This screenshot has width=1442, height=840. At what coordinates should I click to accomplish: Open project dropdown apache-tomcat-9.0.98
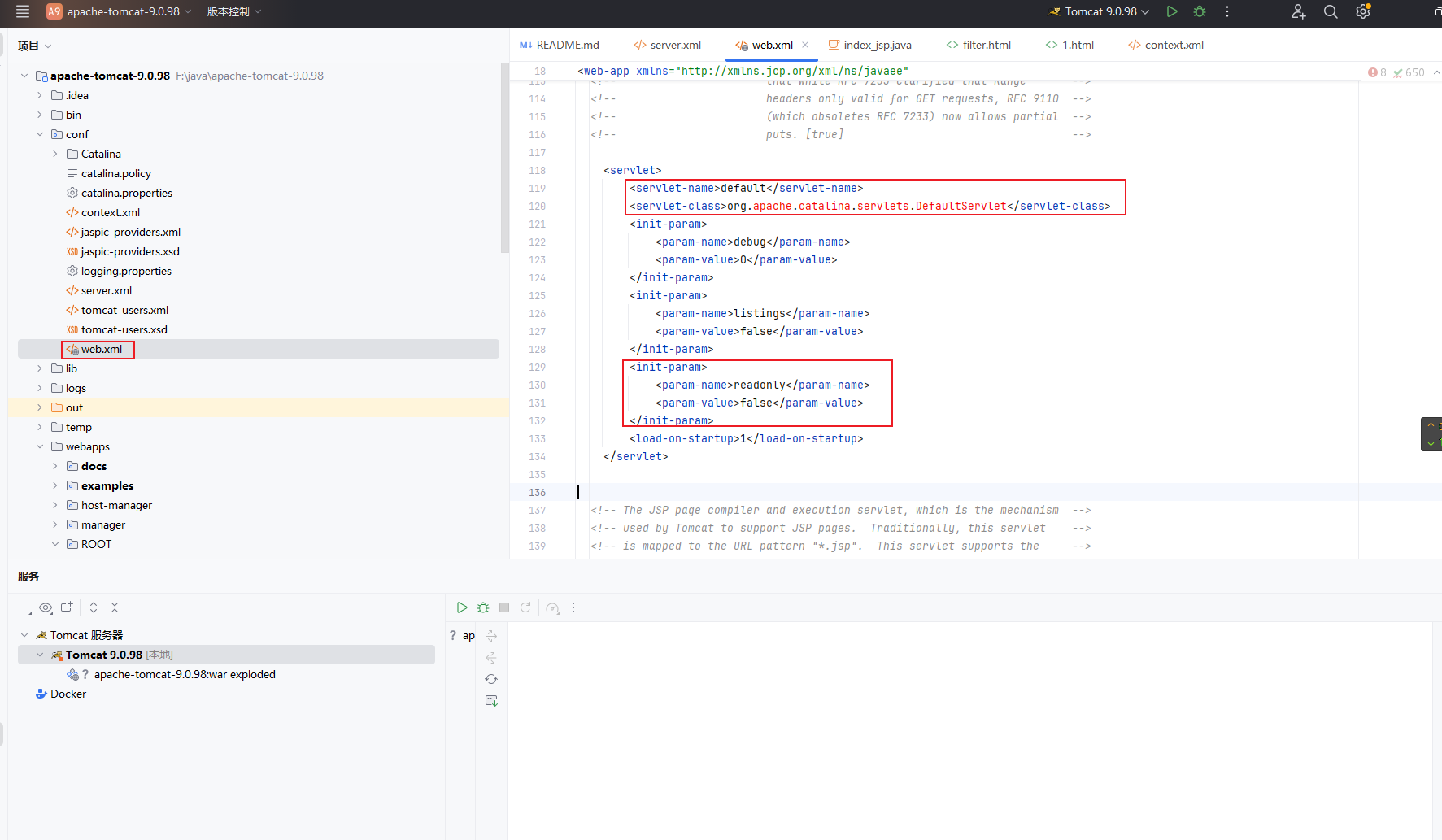(x=120, y=11)
